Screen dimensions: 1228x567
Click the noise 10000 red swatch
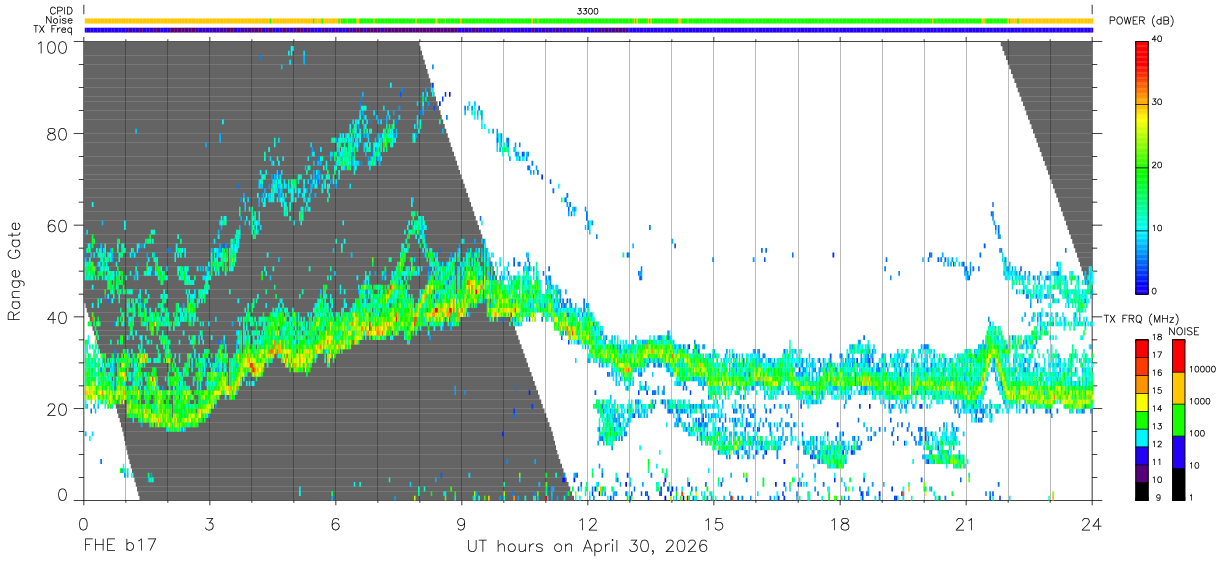pyautogui.click(x=1177, y=356)
